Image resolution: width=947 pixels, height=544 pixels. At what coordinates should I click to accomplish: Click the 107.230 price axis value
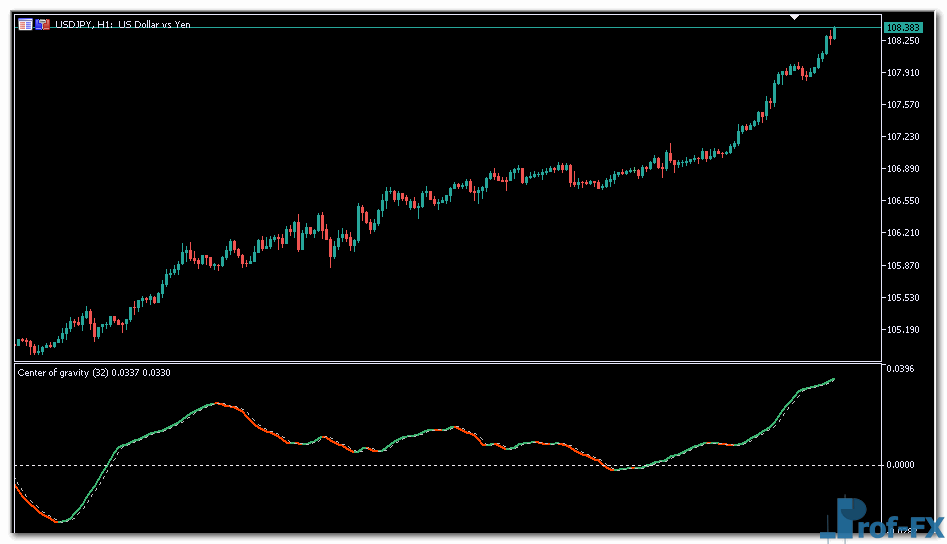(903, 137)
